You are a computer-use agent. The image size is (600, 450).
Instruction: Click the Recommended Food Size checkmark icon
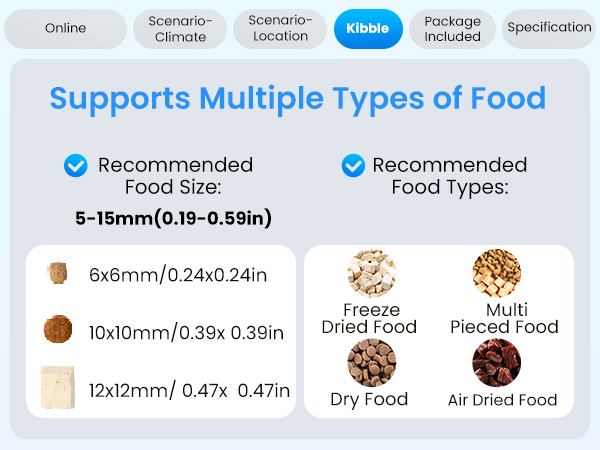click(75, 165)
